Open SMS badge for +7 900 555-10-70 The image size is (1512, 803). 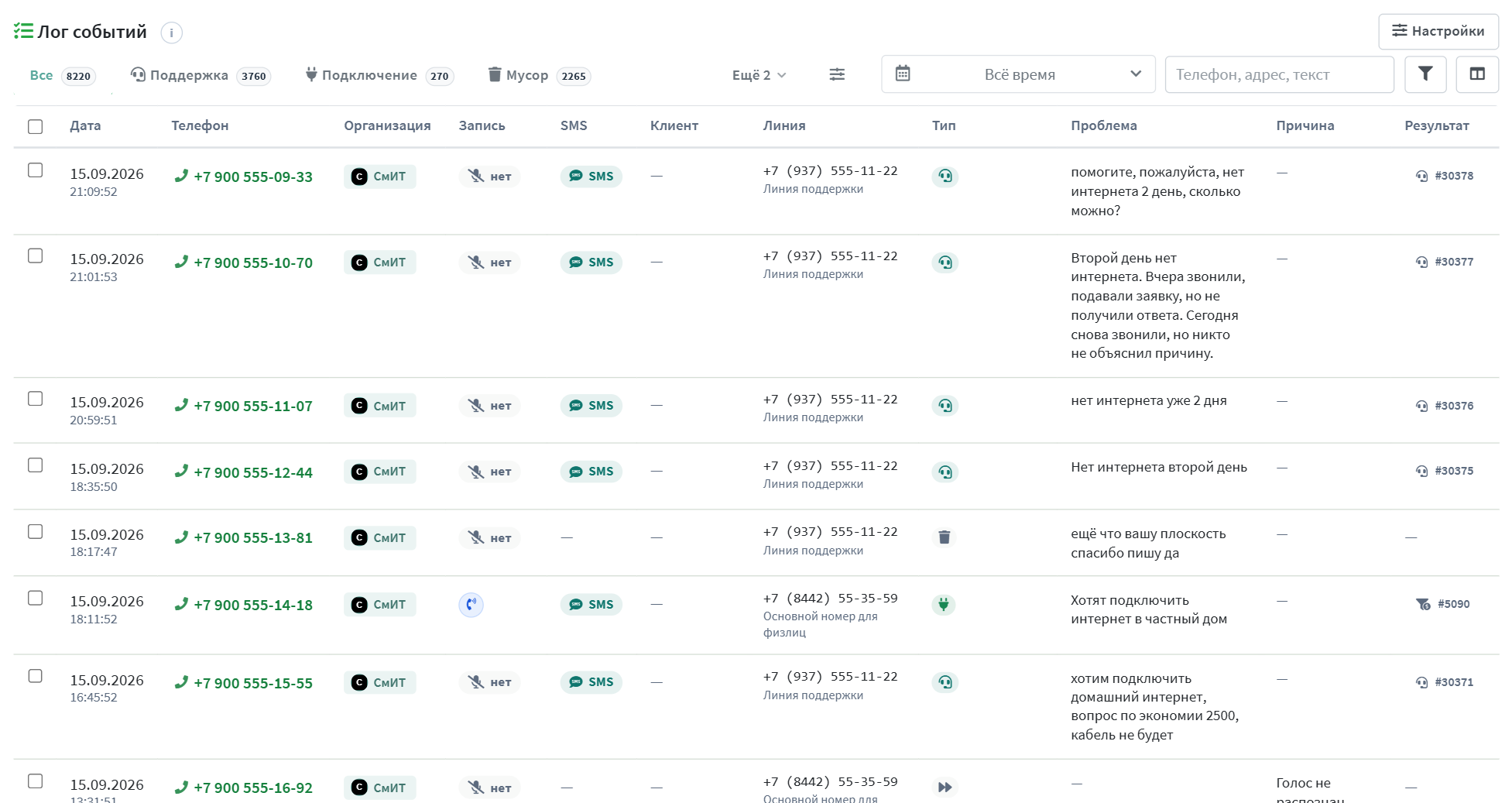[591, 263]
